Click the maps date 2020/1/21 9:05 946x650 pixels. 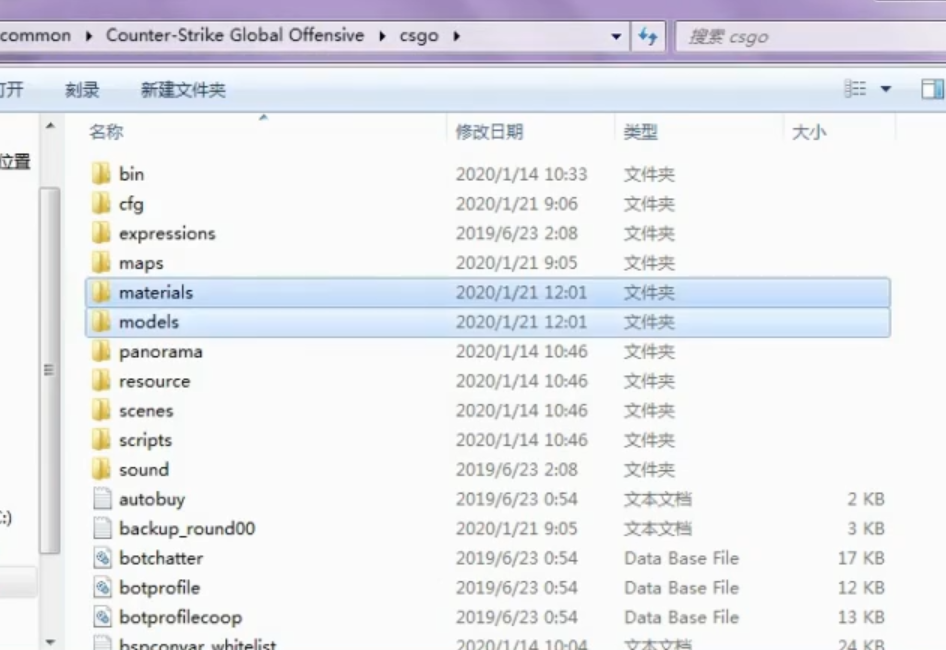(516, 263)
